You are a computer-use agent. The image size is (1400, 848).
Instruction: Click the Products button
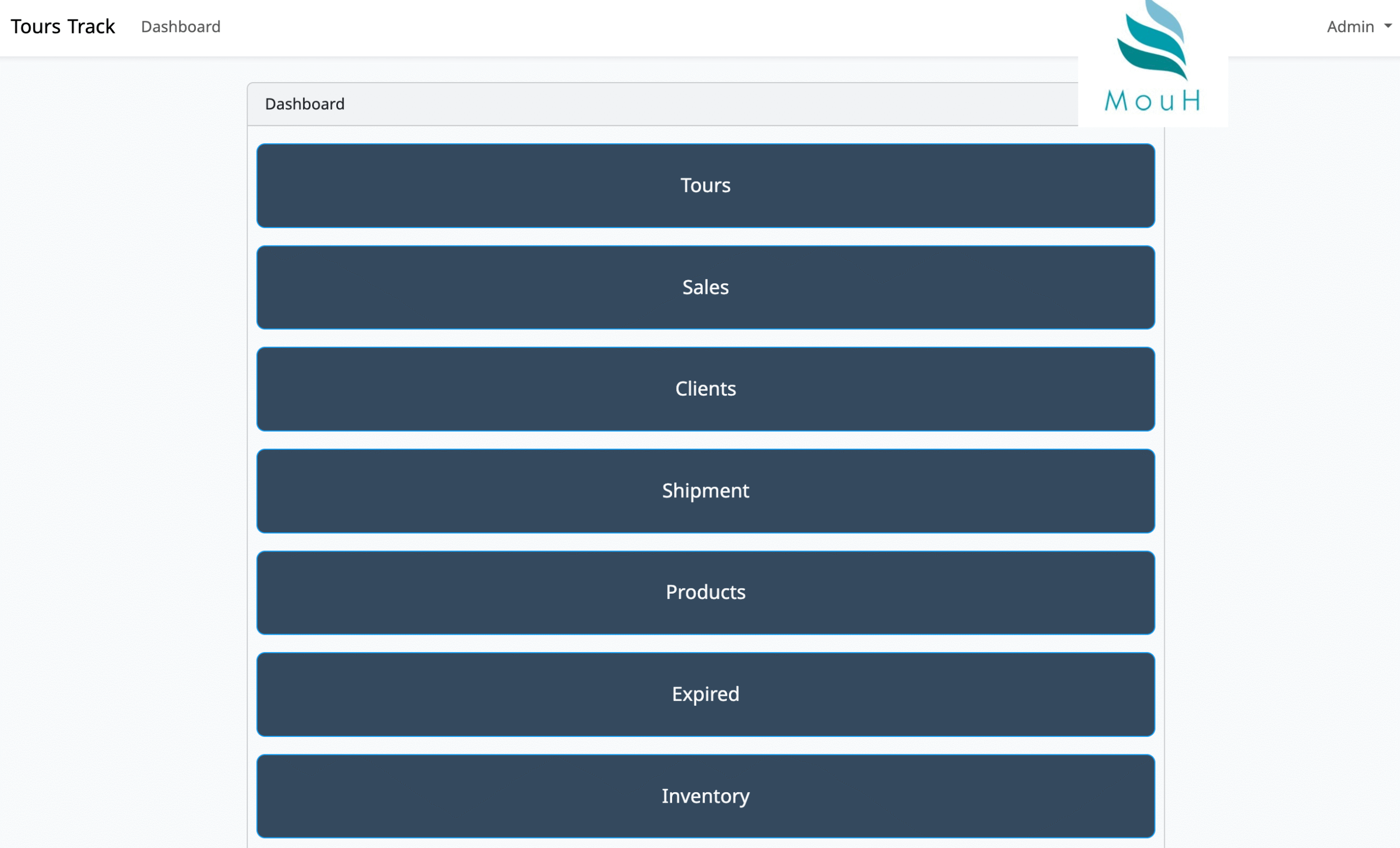(x=705, y=593)
